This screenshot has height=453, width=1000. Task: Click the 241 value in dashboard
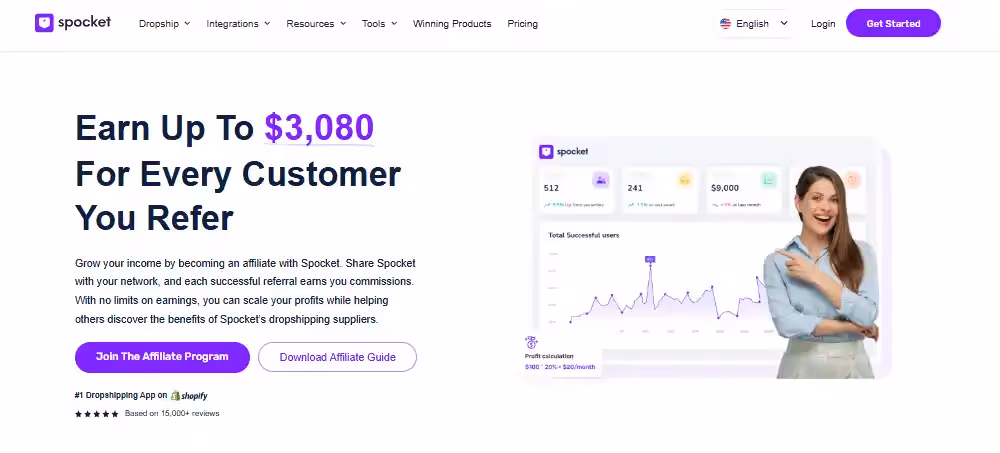(635, 188)
